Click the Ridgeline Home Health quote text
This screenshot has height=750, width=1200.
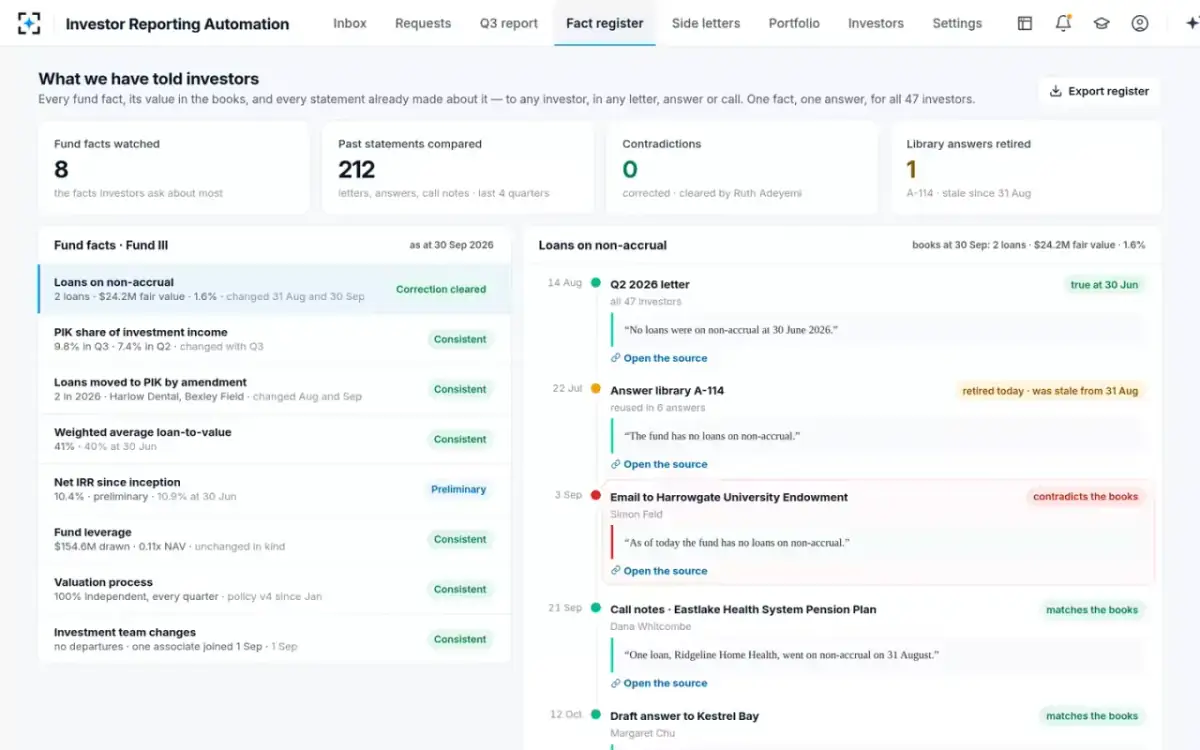782,655
